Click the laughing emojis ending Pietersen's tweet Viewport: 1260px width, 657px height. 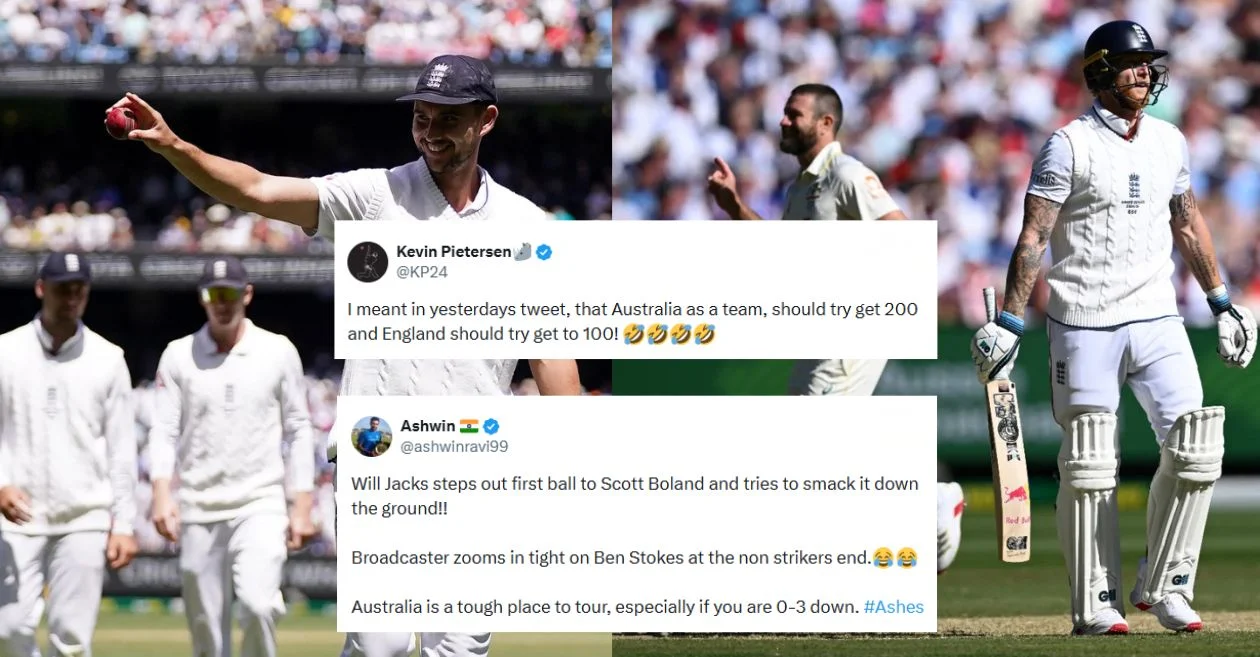668,334
